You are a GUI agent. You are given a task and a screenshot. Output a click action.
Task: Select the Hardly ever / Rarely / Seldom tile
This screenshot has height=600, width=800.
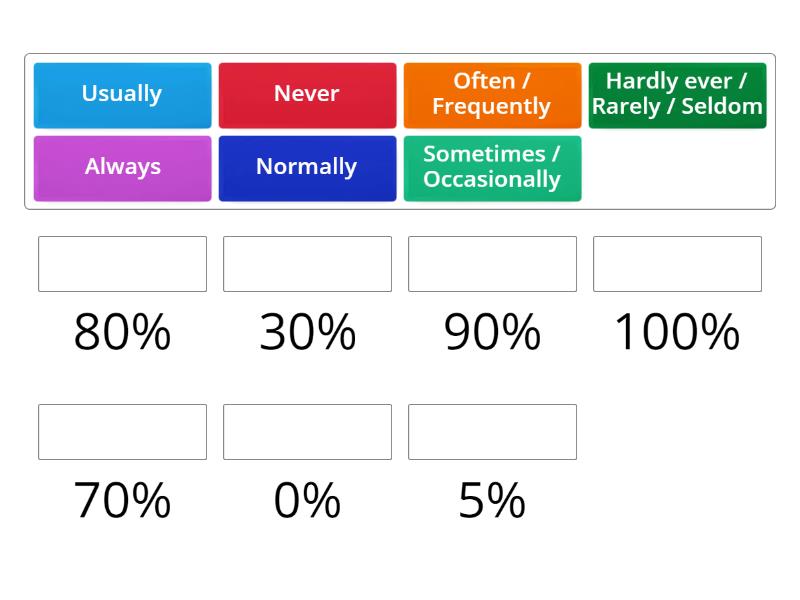[x=677, y=94]
